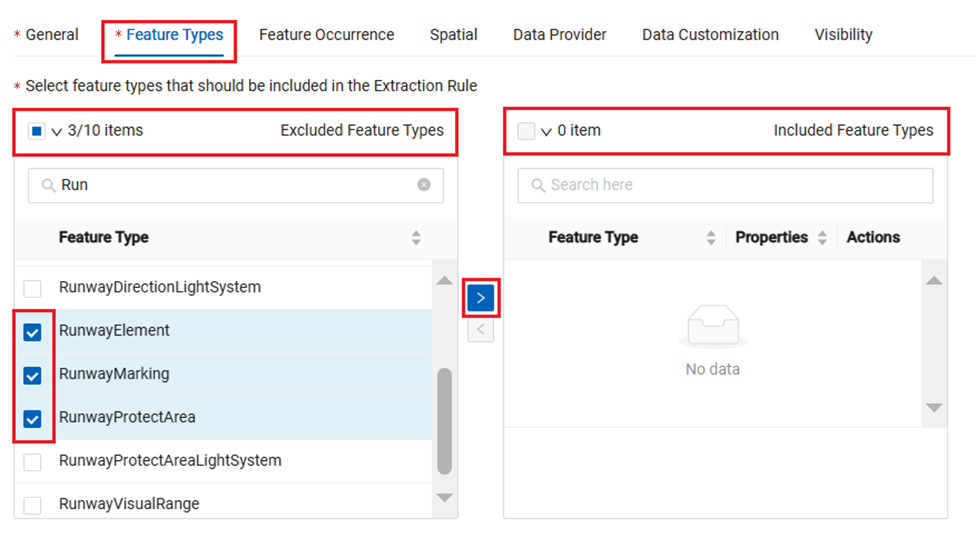Go to Data Provider tab
Viewport: 976px width, 548px height.
coord(560,35)
